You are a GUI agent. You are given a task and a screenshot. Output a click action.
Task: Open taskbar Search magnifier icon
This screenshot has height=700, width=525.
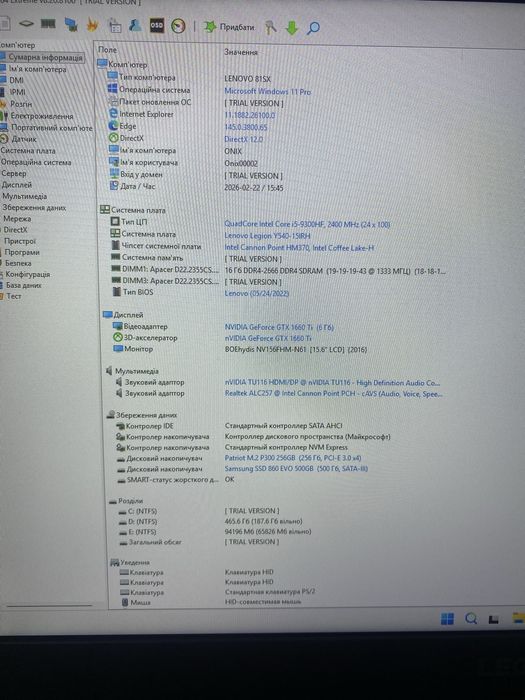coord(471,619)
